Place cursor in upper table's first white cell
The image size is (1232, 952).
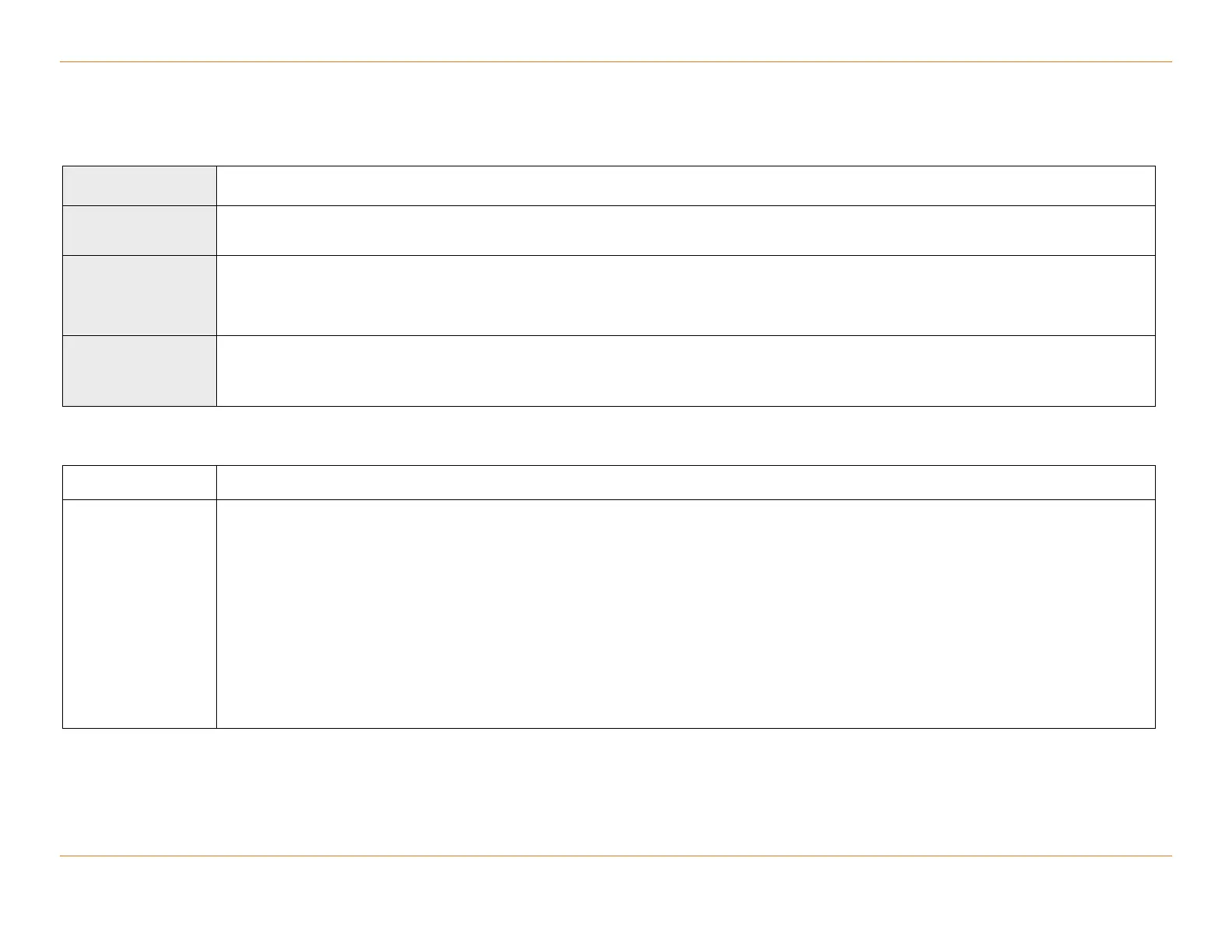(685, 186)
